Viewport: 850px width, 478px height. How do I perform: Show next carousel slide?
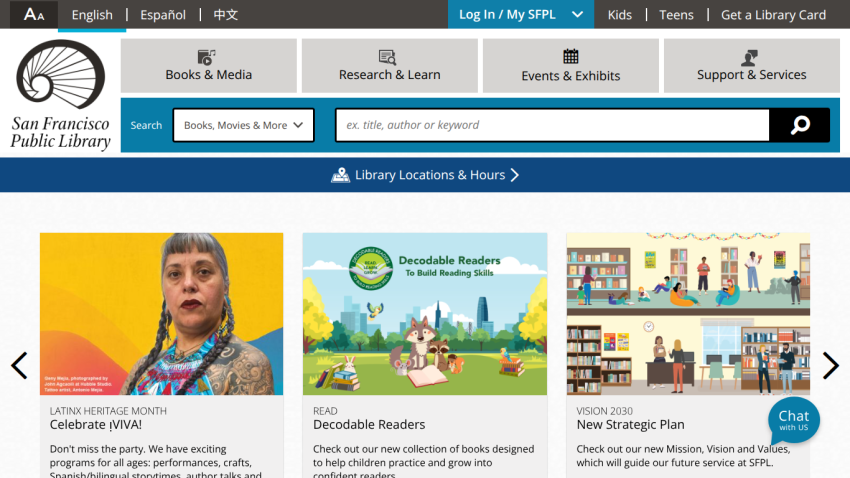(830, 365)
